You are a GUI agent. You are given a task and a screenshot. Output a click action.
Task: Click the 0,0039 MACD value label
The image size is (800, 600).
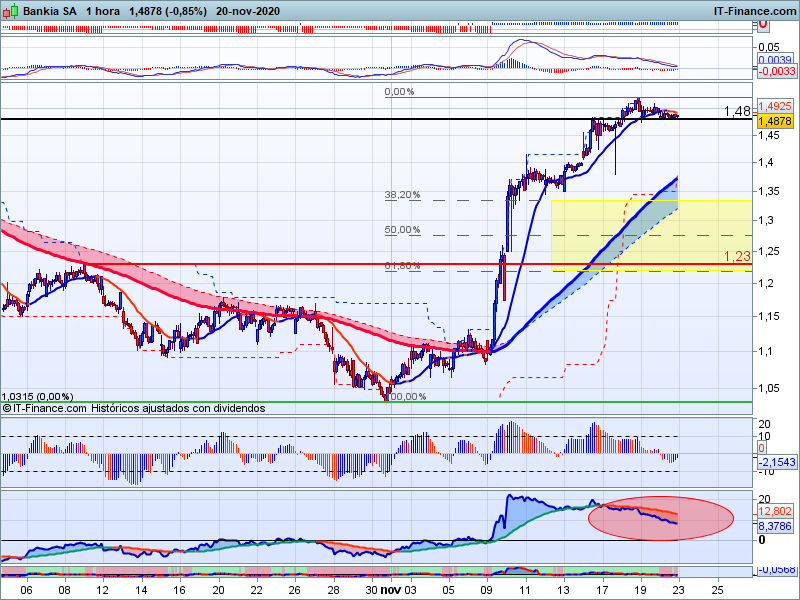pyautogui.click(x=774, y=60)
